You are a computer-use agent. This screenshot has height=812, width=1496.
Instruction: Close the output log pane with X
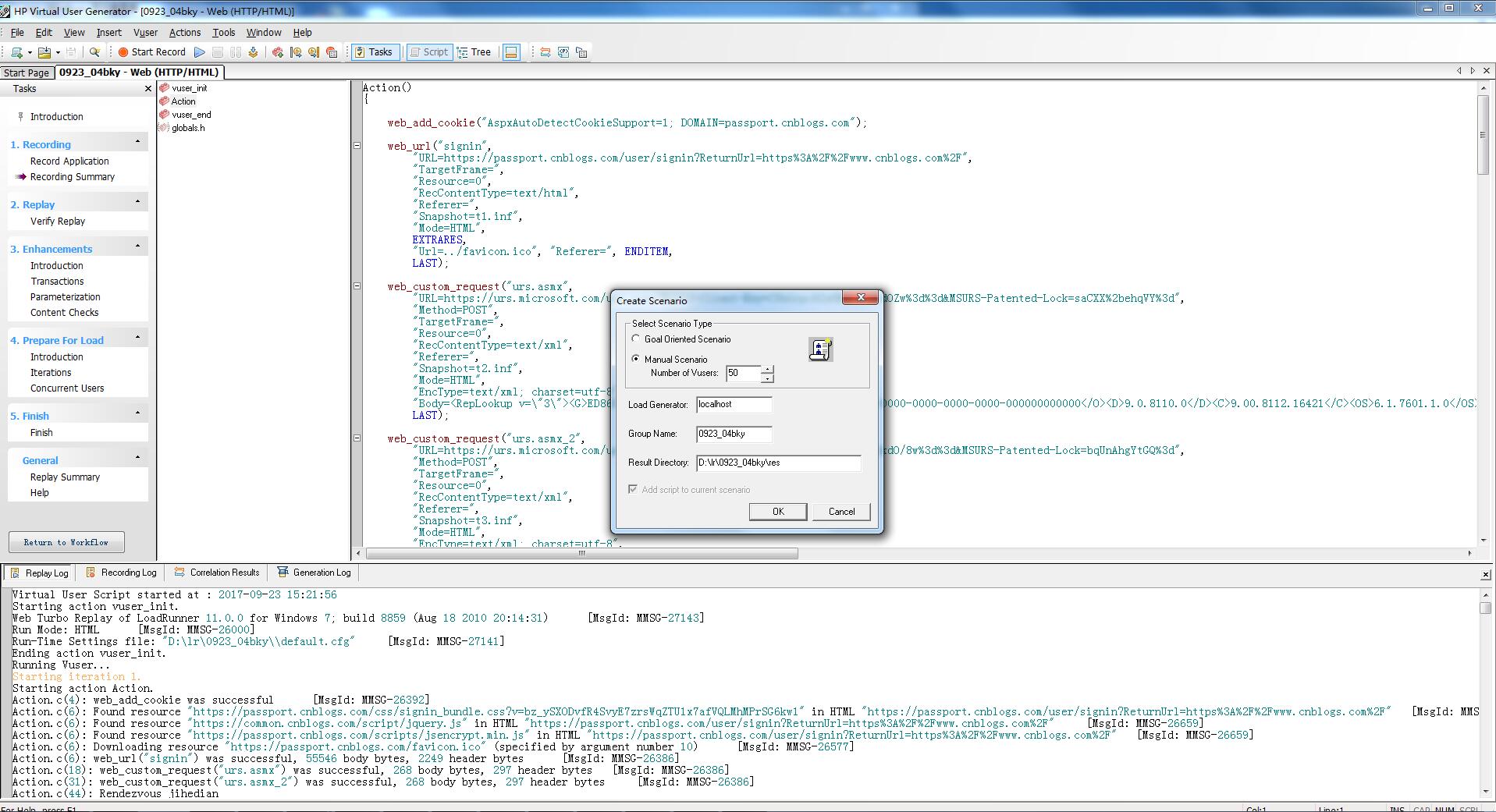(1485, 575)
